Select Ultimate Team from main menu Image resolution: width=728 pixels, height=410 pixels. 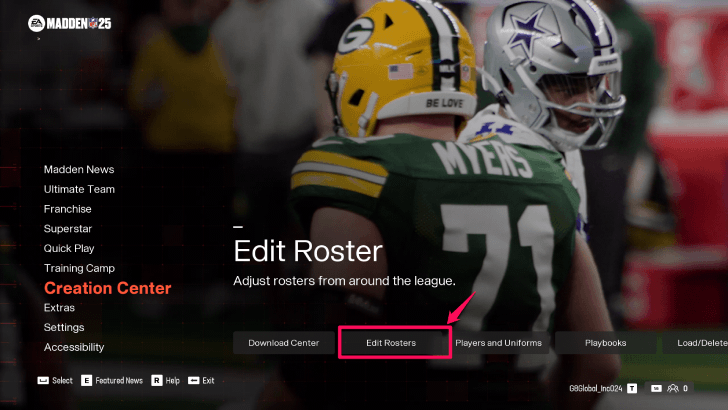point(79,189)
